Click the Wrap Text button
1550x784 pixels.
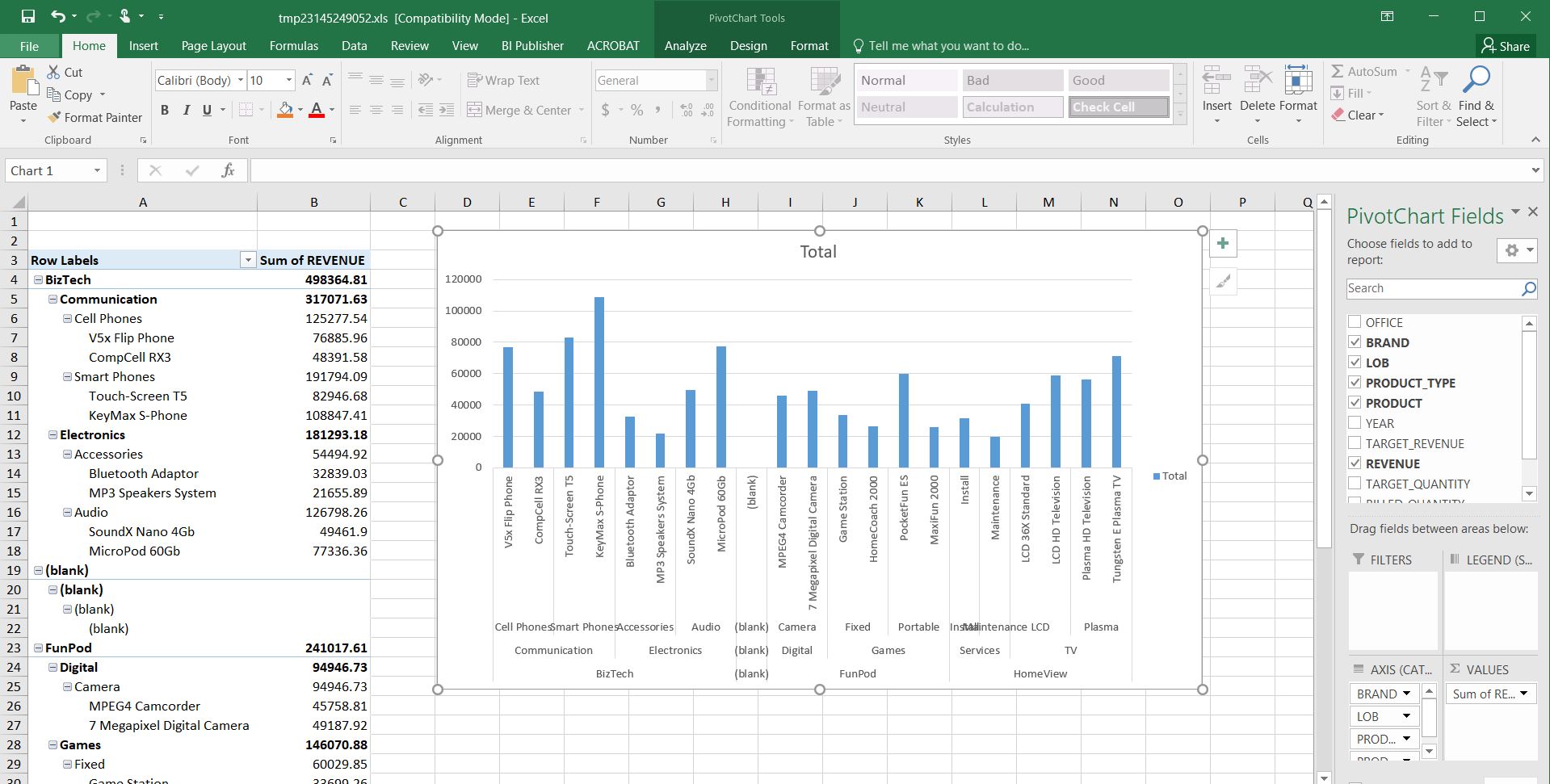pos(503,80)
